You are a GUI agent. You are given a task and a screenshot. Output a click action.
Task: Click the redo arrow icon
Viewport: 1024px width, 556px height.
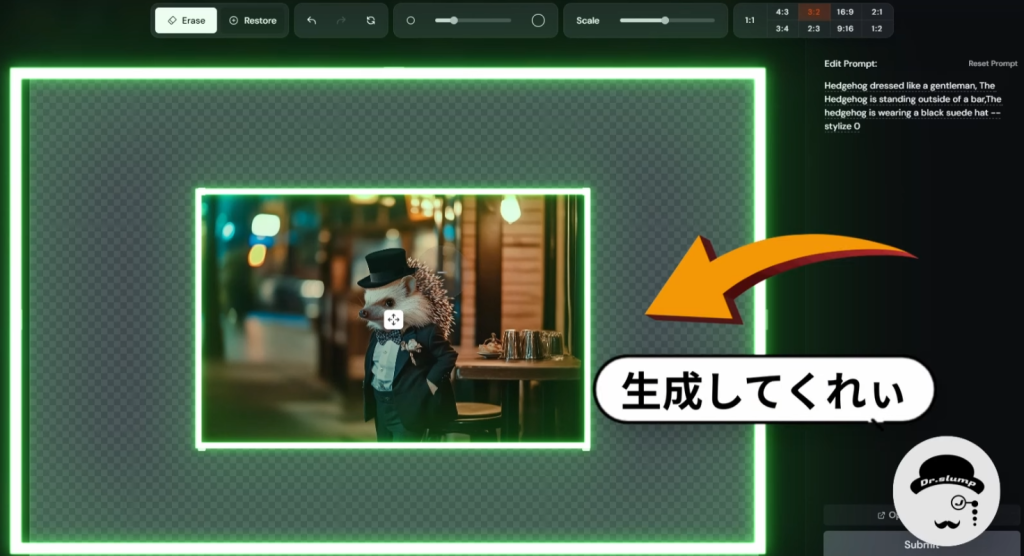coord(341,20)
